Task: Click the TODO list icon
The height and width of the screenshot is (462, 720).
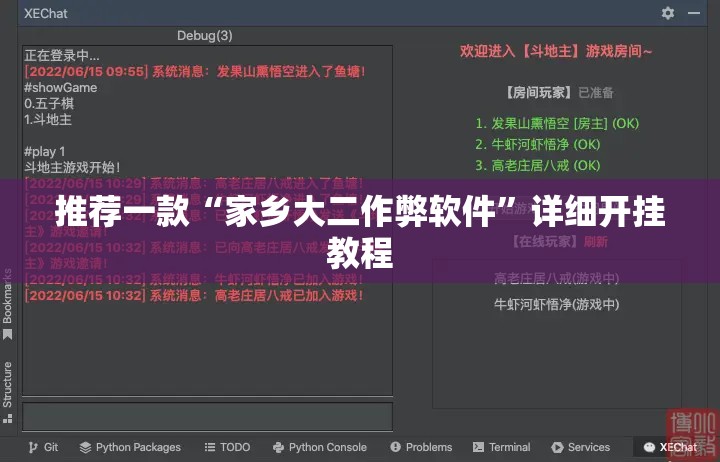Action: [x=210, y=447]
